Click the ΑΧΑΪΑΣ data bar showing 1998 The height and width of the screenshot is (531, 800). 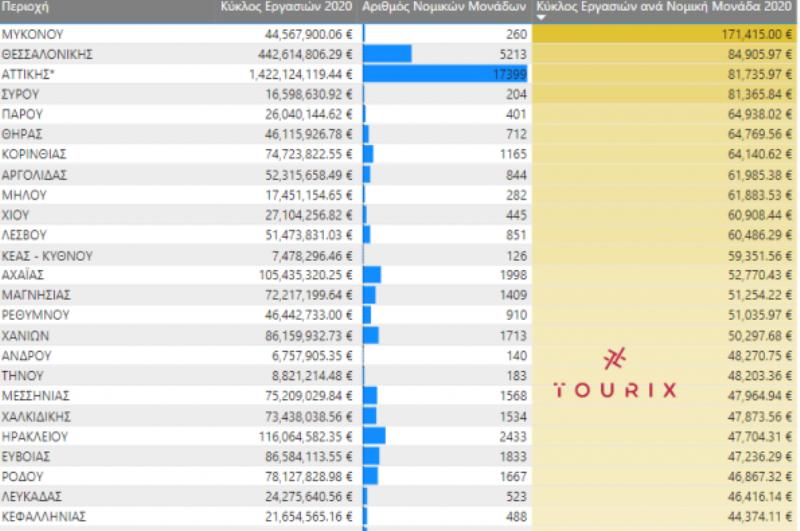[373, 275]
